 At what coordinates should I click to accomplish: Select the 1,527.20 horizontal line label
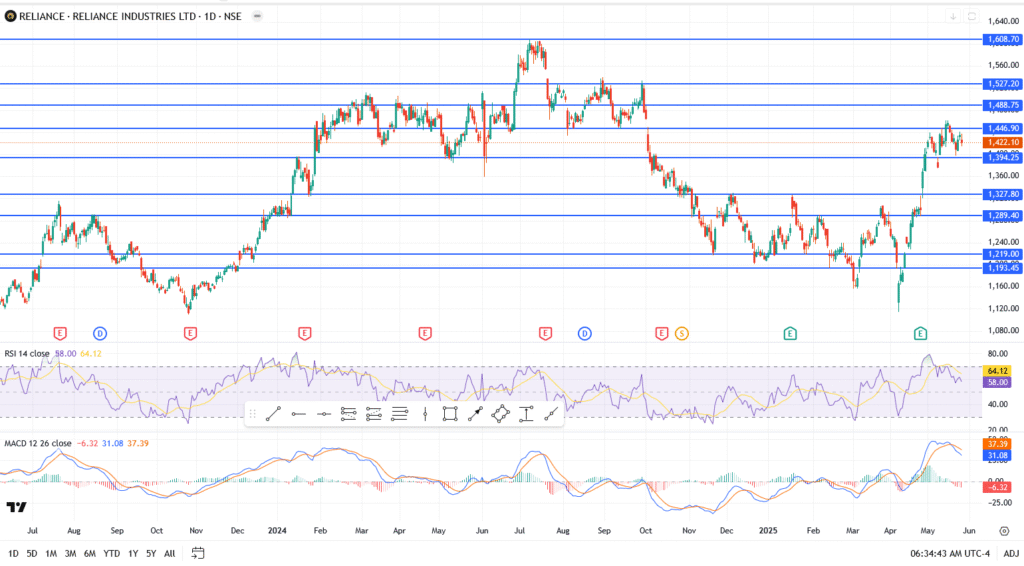[x=1003, y=84]
